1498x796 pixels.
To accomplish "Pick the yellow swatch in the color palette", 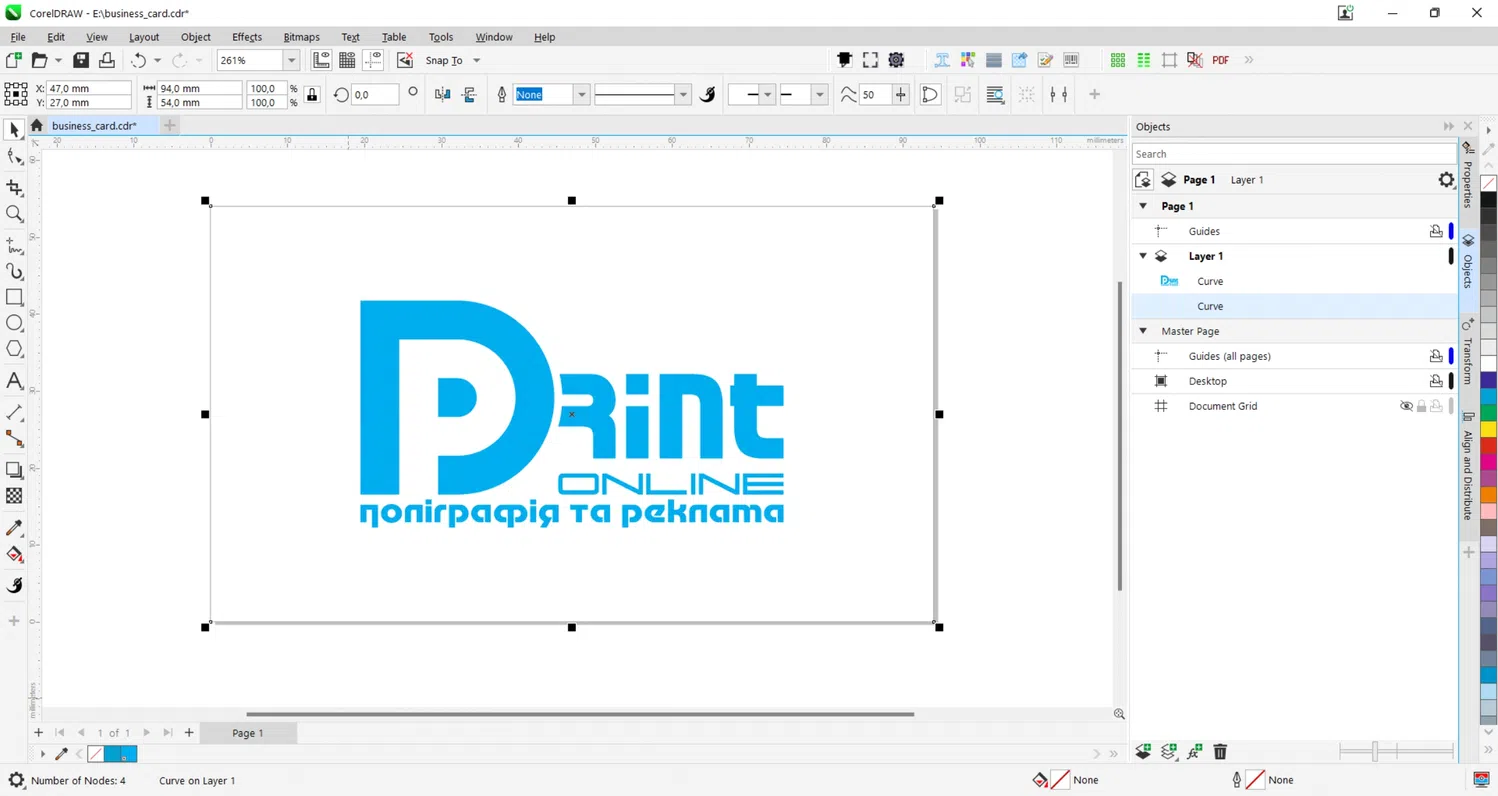I will pyautogui.click(x=1488, y=429).
